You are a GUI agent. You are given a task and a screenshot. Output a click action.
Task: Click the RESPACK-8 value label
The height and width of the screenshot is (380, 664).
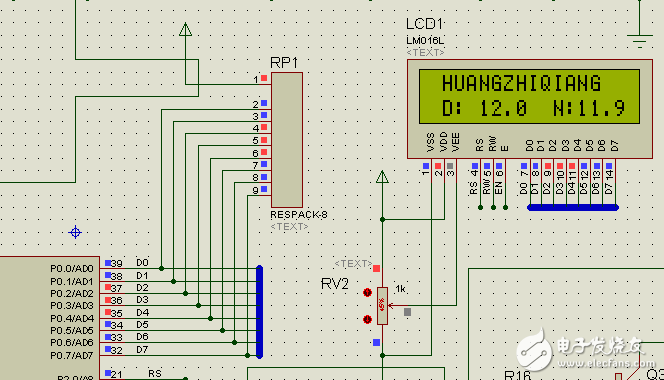click(299, 215)
